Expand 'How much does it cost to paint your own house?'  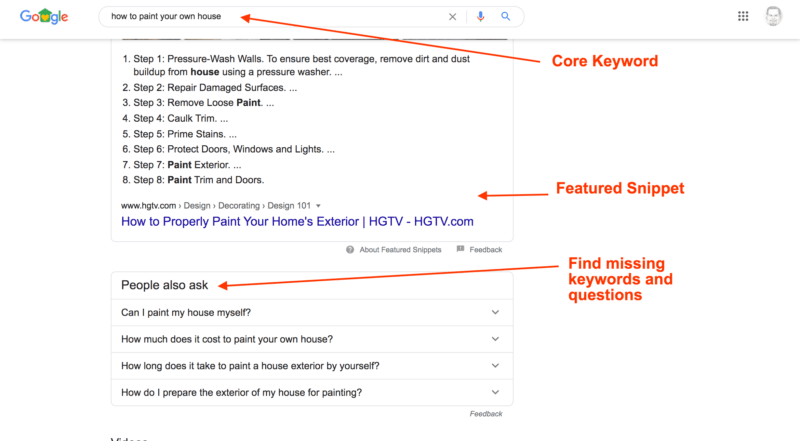[312, 339]
